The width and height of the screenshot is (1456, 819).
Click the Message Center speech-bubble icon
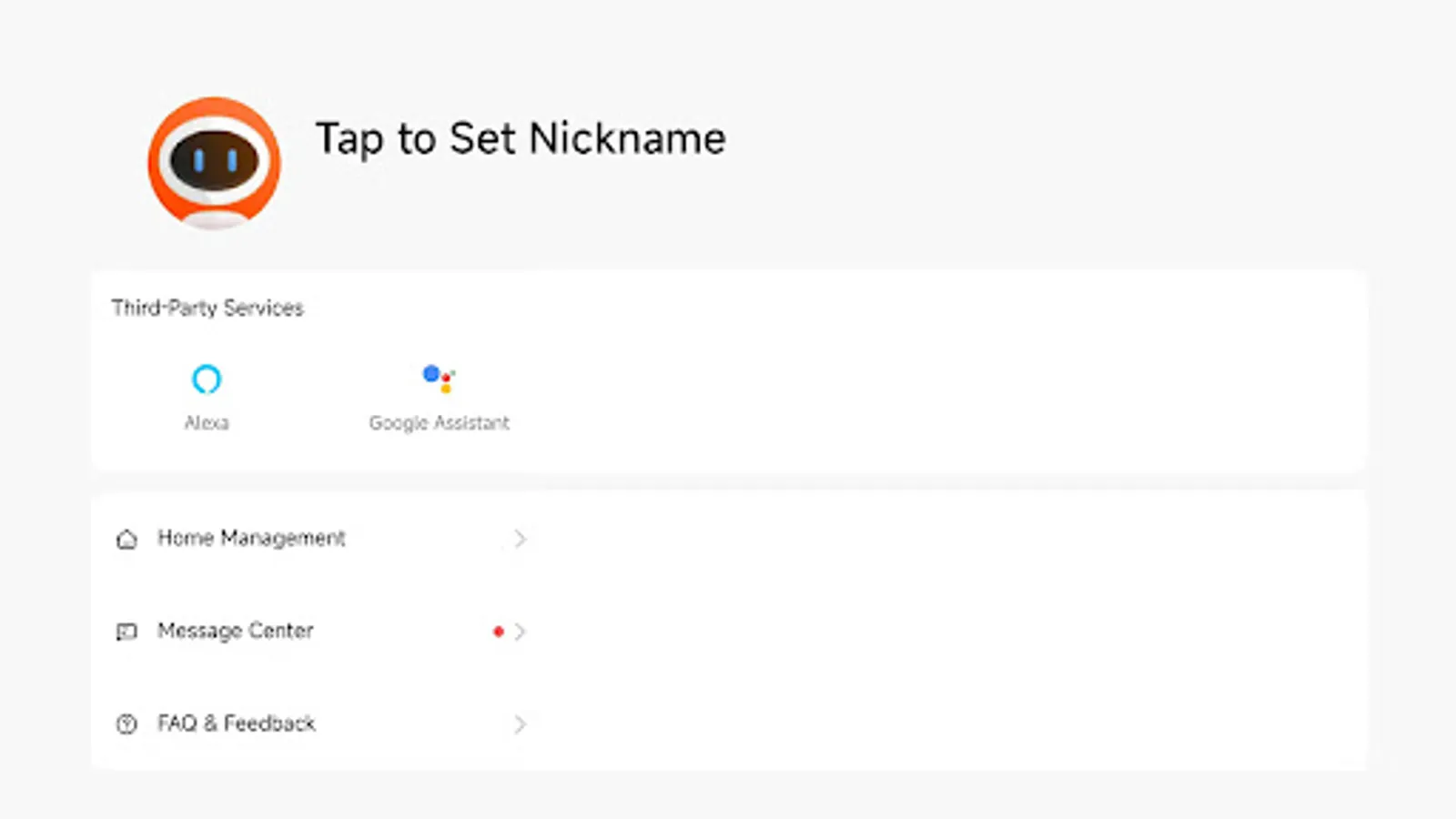(127, 632)
